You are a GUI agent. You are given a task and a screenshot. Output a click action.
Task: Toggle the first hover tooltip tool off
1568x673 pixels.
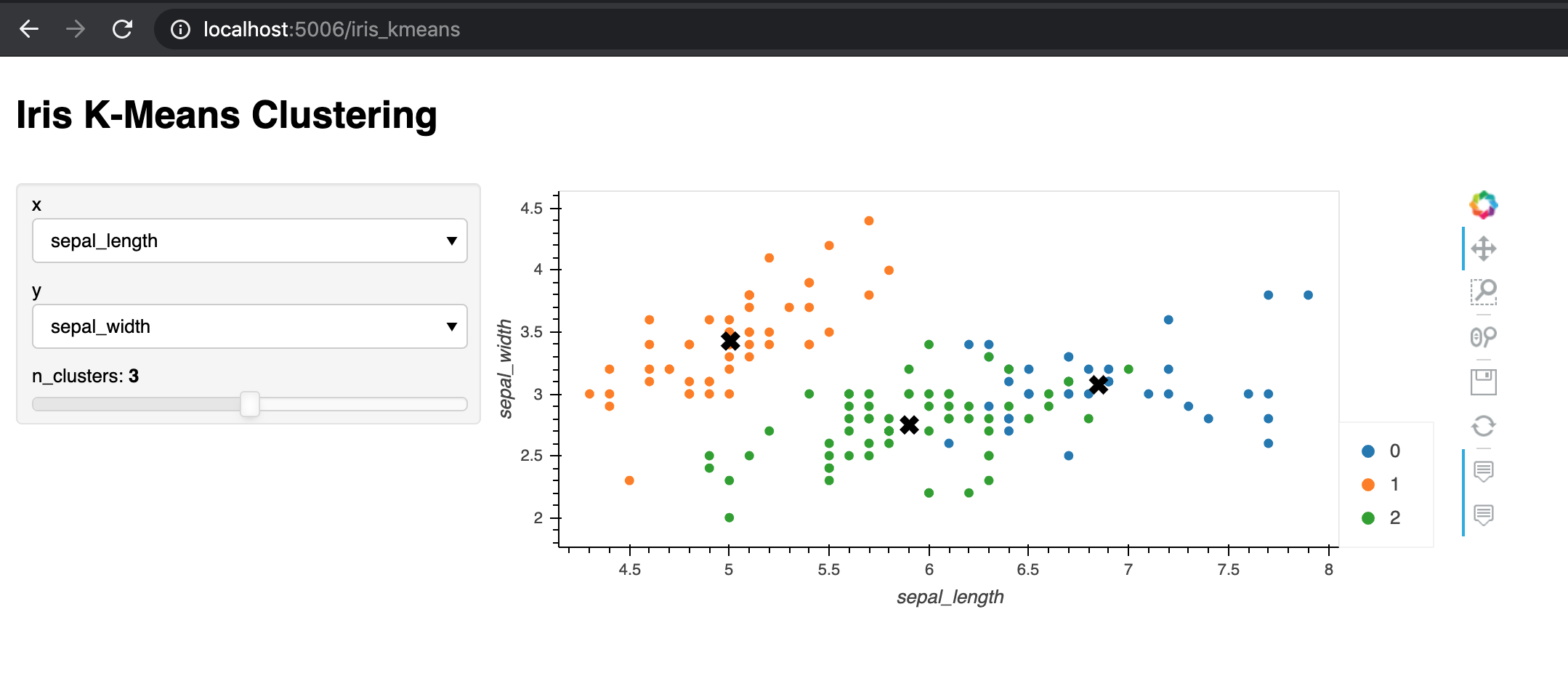click(1484, 470)
